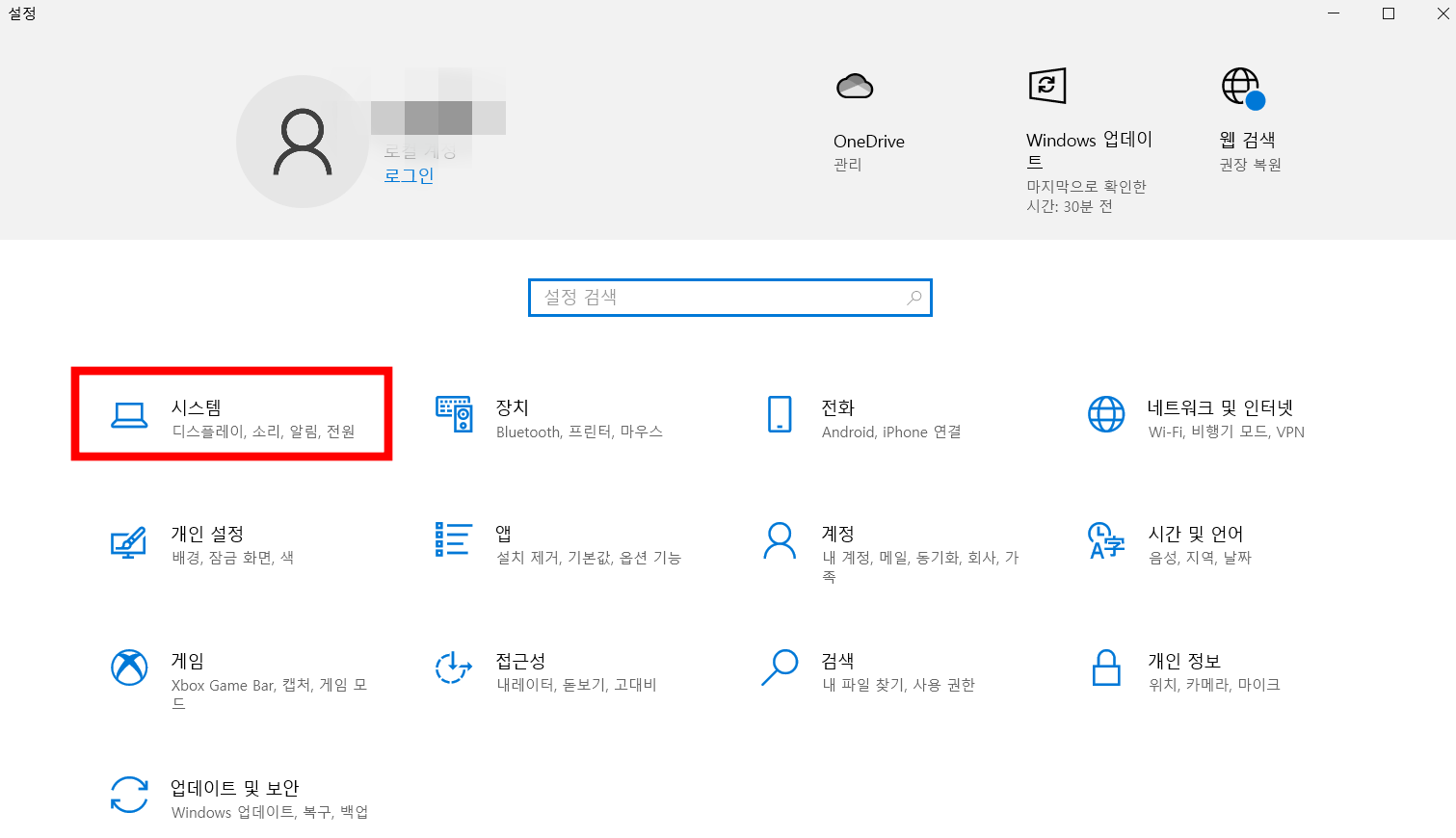Open the 앱 list icon
Viewport: 1456px width, 838px height.
click(454, 539)
